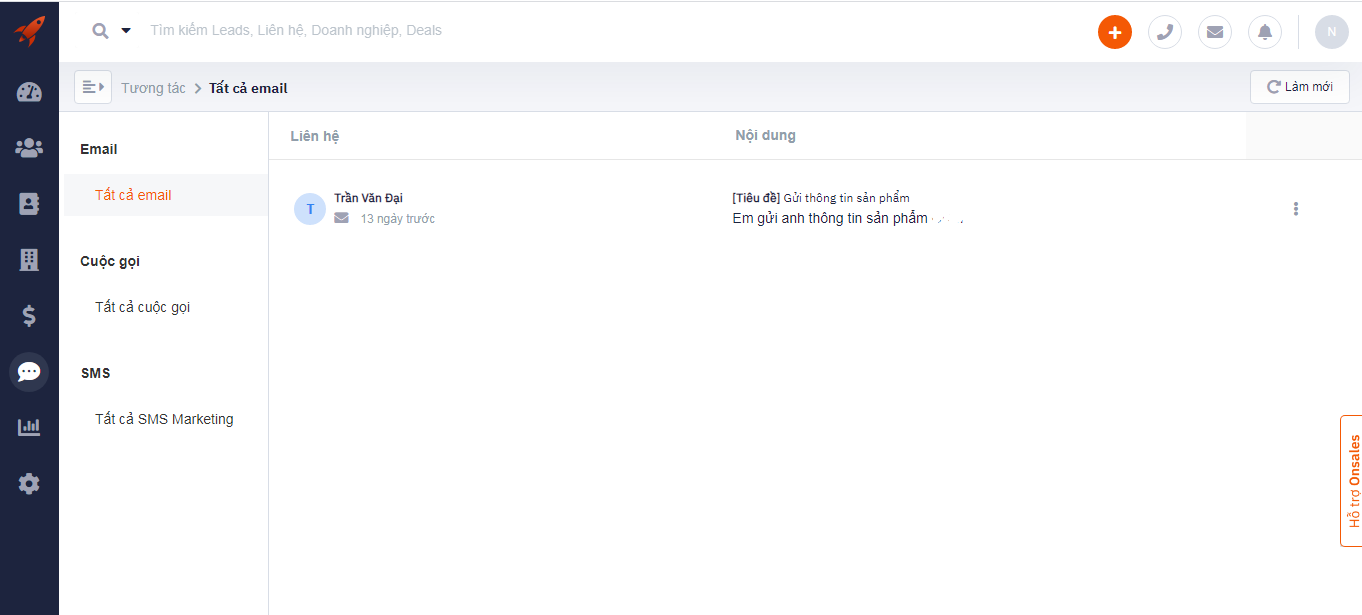1362x615 pixels.
Task: Click the Làm mới refresh button
Action: tap(1300, 87)
